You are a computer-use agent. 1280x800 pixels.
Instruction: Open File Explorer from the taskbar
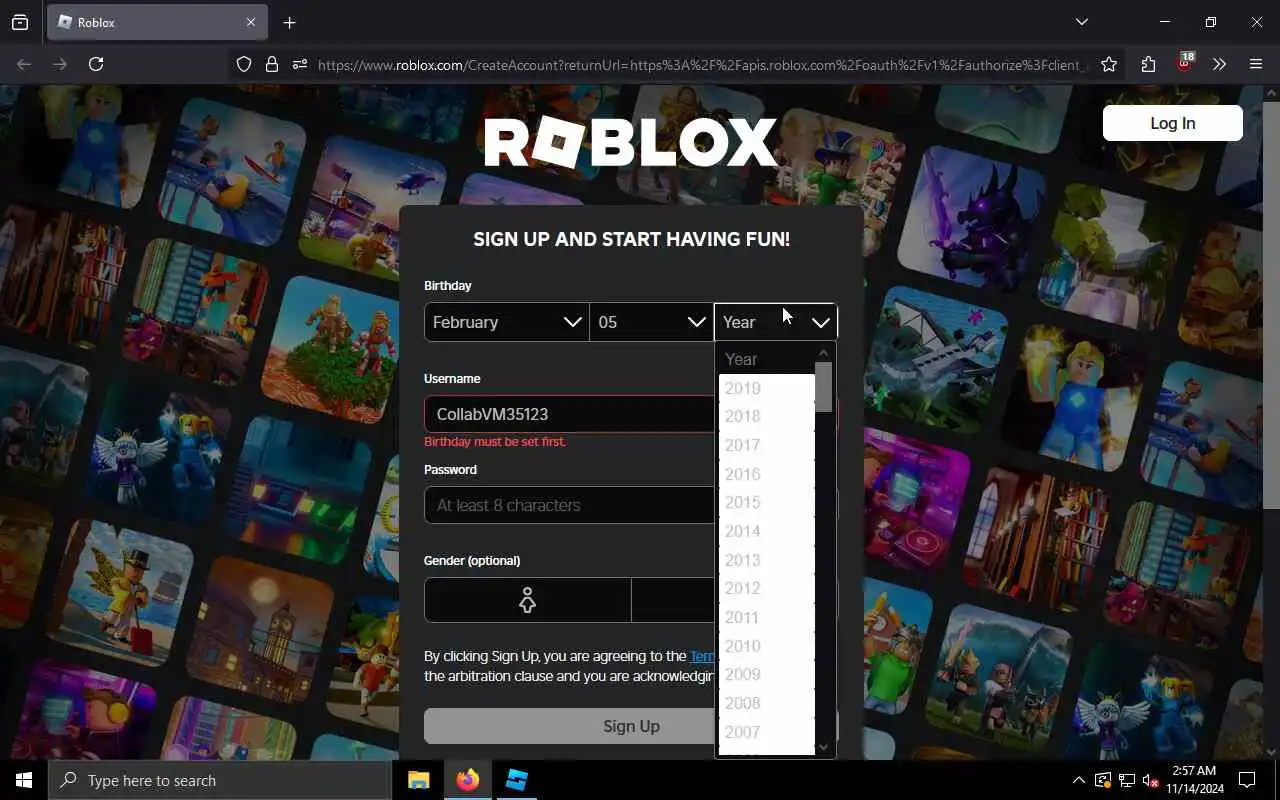[x=419, y=780]
